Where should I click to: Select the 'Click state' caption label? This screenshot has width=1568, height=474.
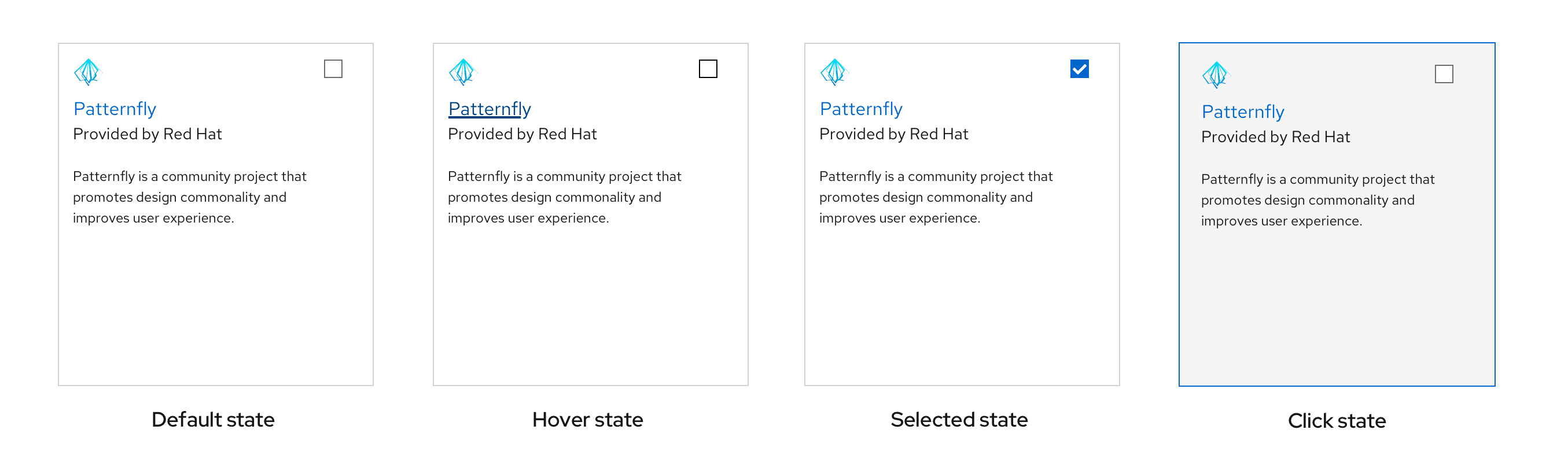pyautogui.click(x=1337, y=421)
